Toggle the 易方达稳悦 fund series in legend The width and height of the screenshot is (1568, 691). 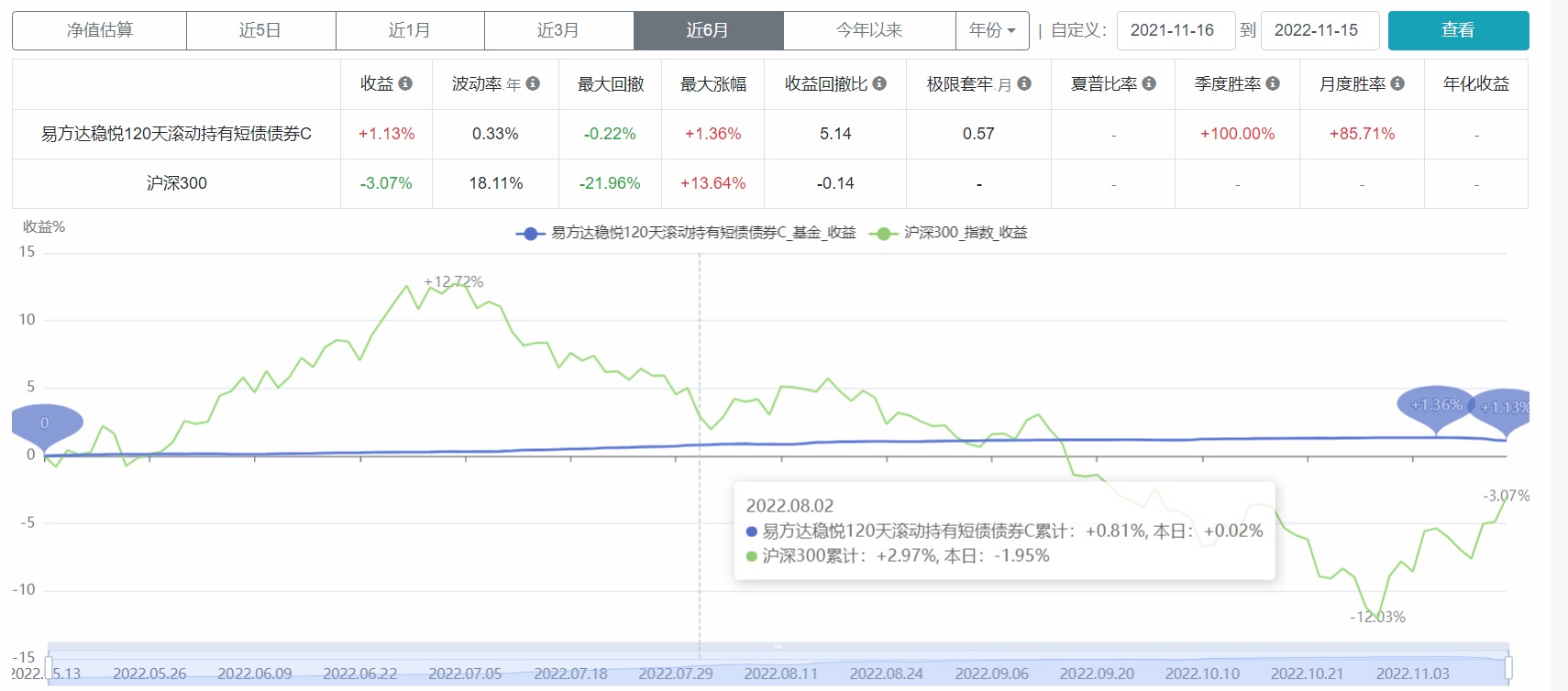pos(685,233)
